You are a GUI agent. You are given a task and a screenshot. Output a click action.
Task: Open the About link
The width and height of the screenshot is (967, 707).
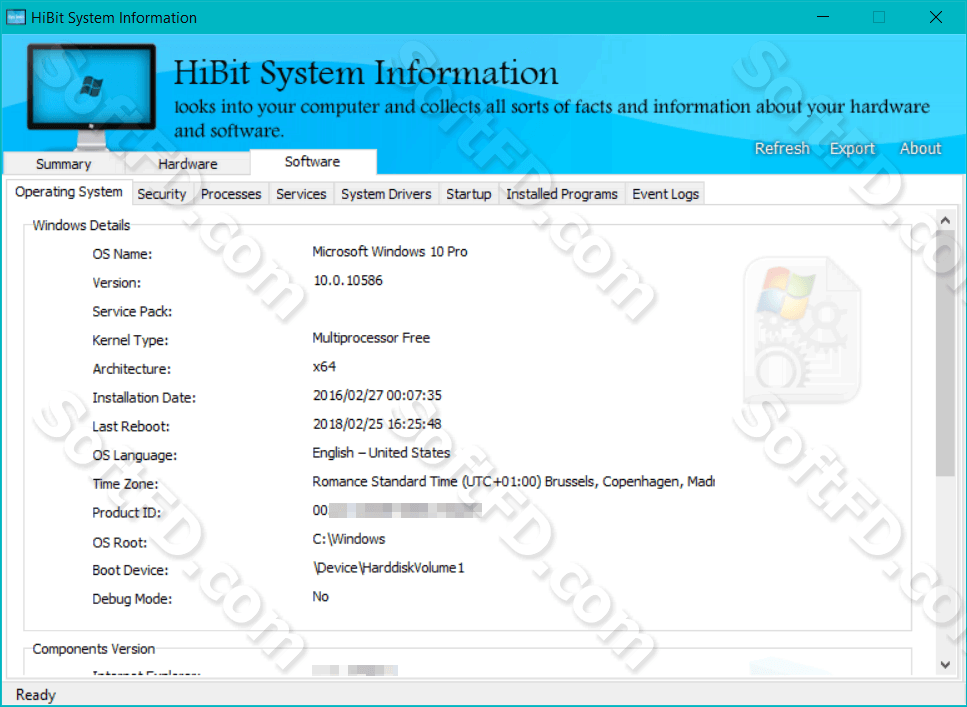pos(920,148)
